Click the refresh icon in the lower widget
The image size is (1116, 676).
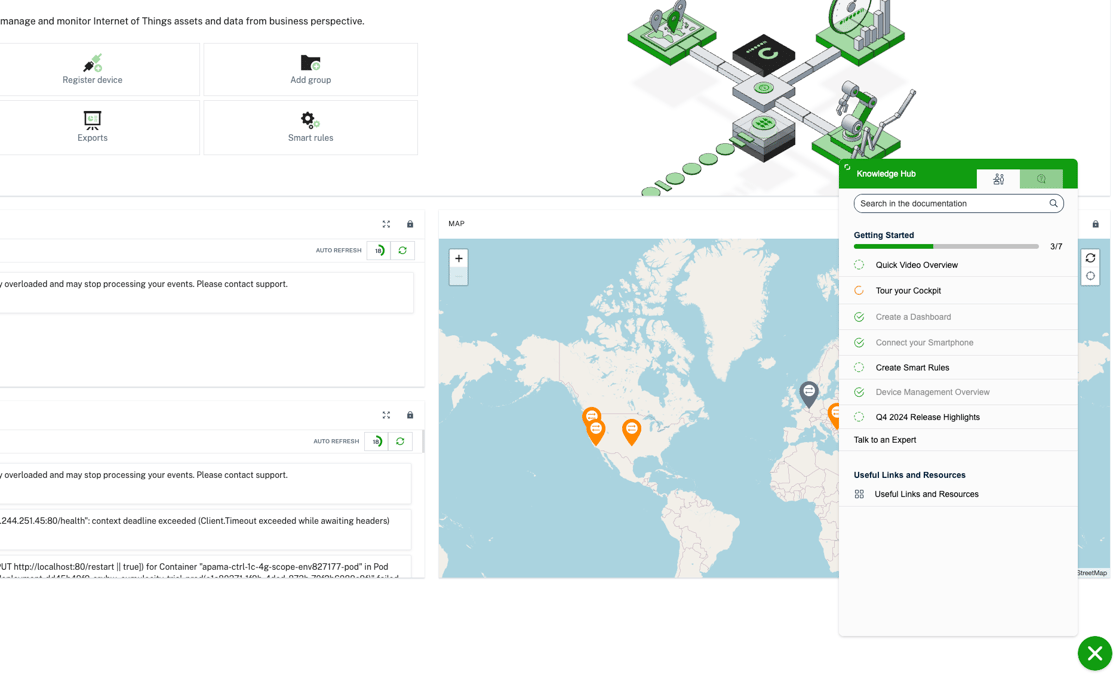click(400, 441)
